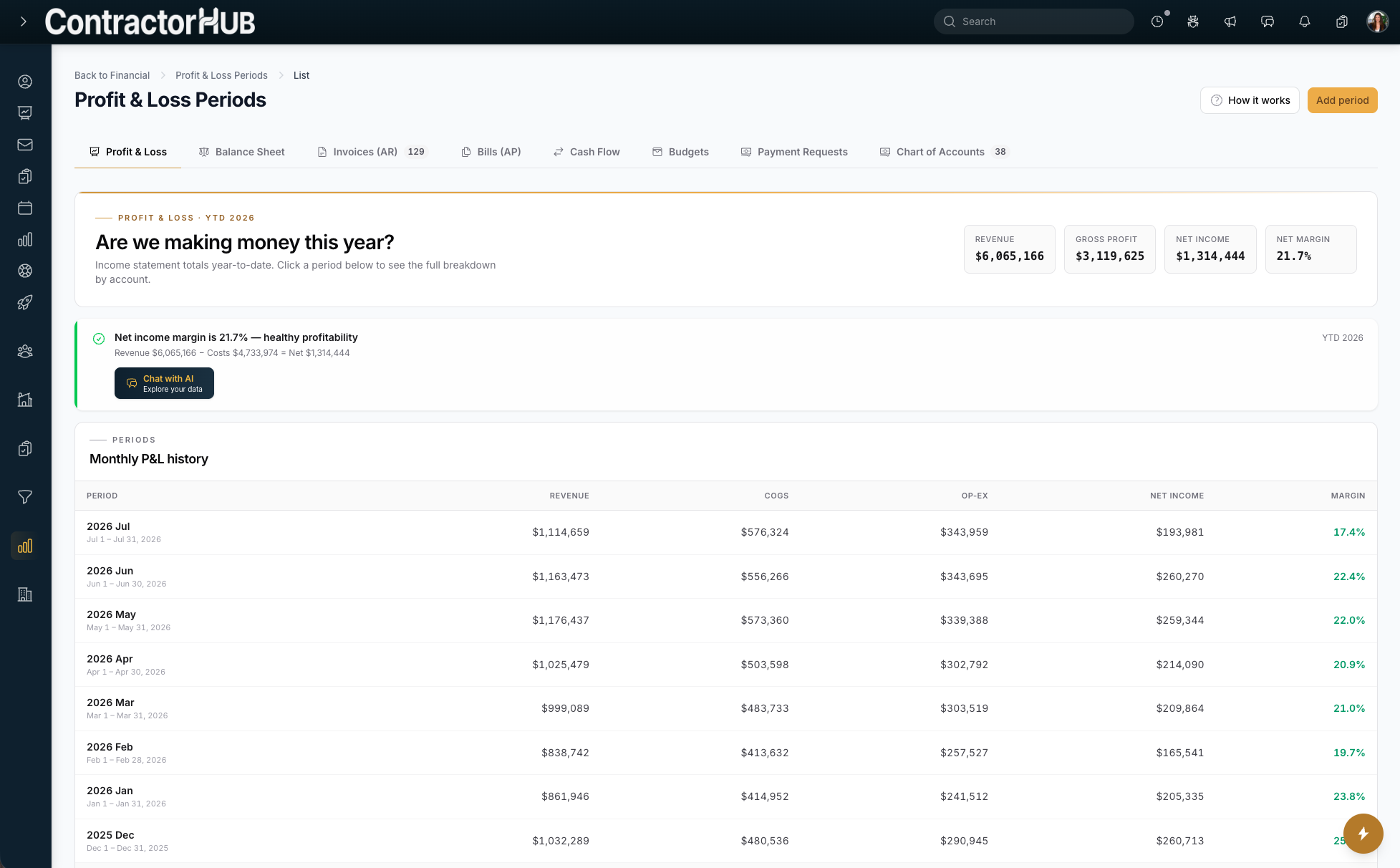
Task: Expand the sidebar with the top-left chevron
Action: tap(24, 21)
